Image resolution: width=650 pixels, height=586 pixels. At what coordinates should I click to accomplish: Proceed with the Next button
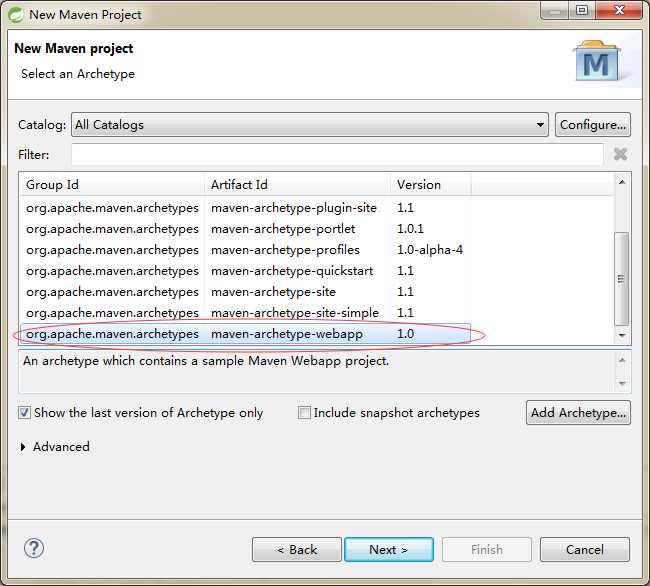389,550
